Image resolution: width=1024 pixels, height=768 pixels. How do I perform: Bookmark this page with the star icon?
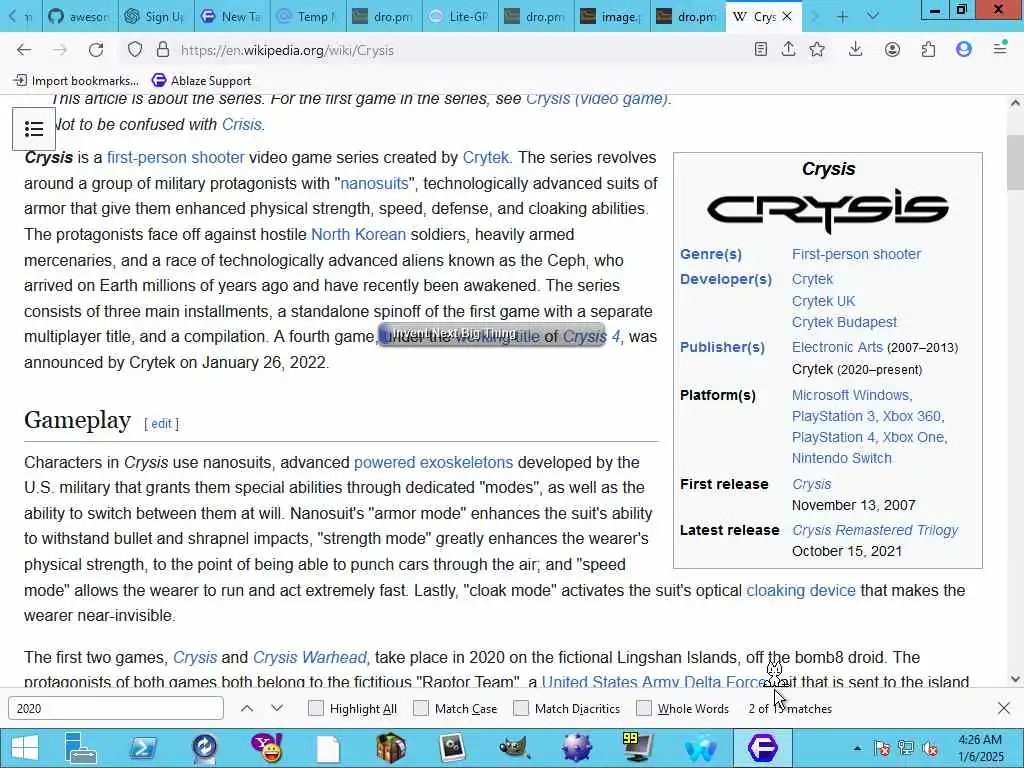point(817,50)
